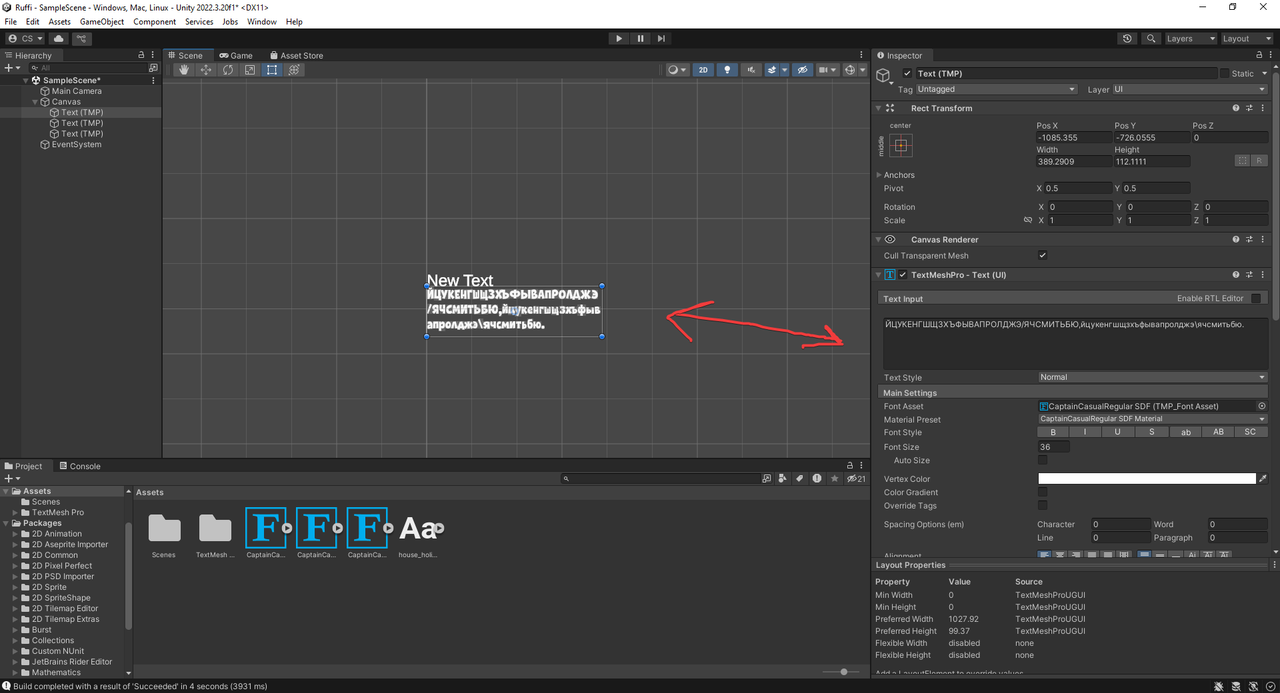Viewport: 1280px width, 693px height.
Task: Open version control icon next to cloud
Action: [81, 38]
